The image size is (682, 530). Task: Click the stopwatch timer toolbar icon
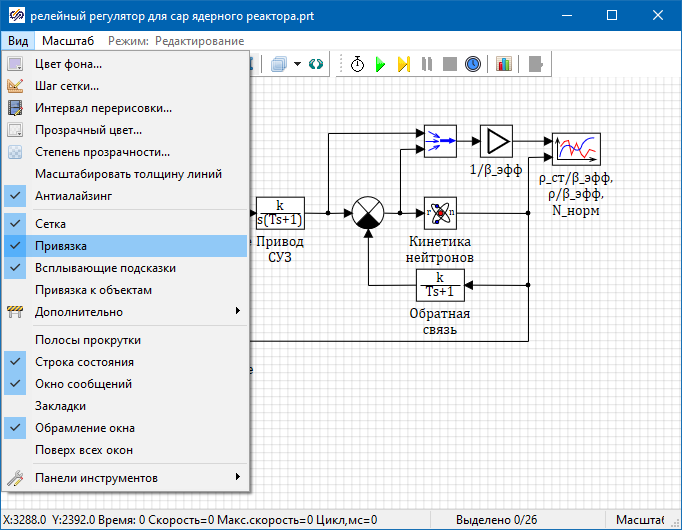357,64
